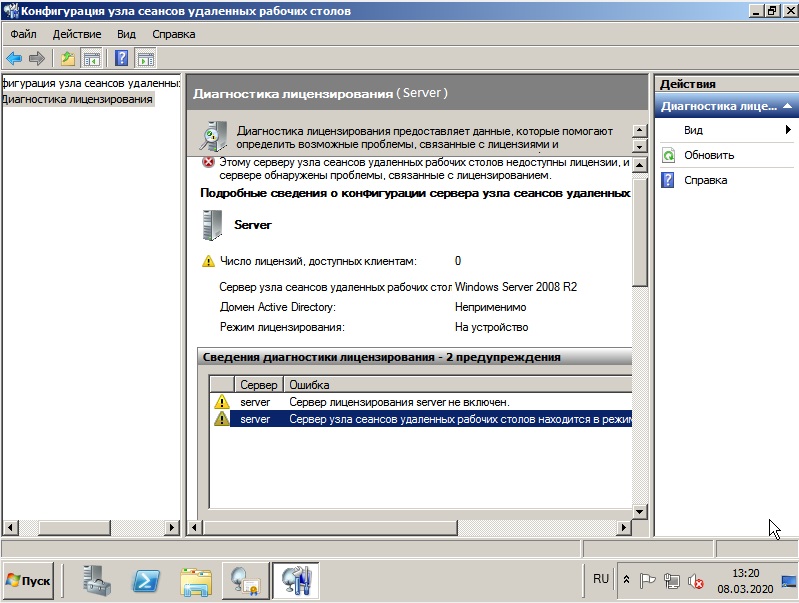The width and height of the screenshot is (799, 603).
Task: Click right arrow of main horizontal scrollbar
Action: point(624,527)
